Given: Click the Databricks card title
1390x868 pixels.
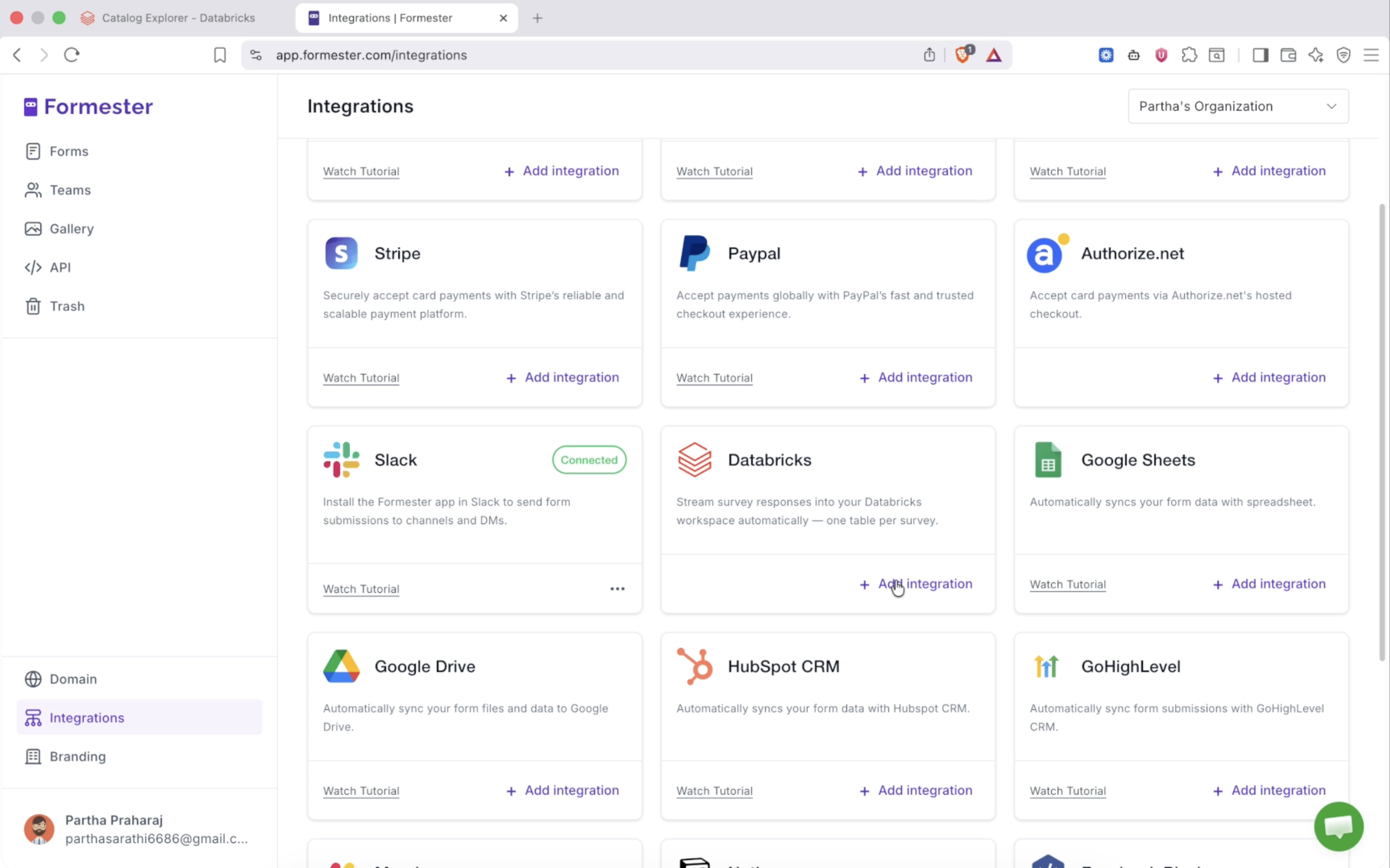Looking at the screenshot, I should point(770,460).
